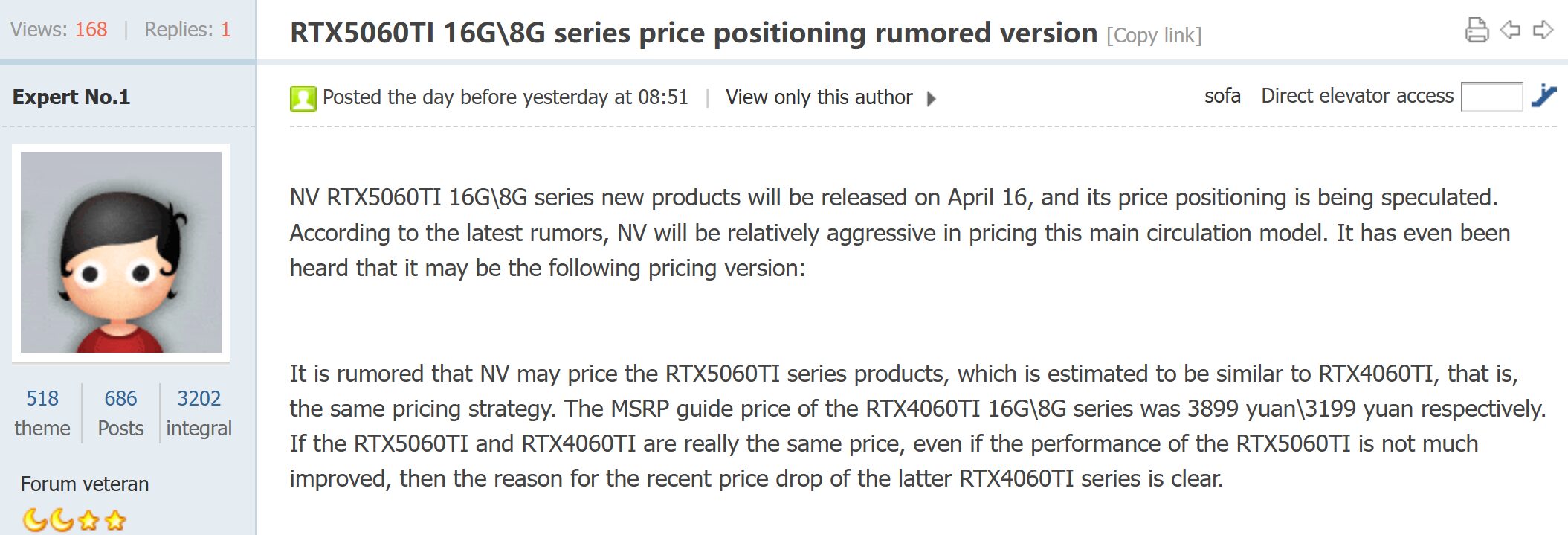This screenshot has width=1568, height=535.
Task: Open the 518 theme count
Action: [x=42, y=413]
